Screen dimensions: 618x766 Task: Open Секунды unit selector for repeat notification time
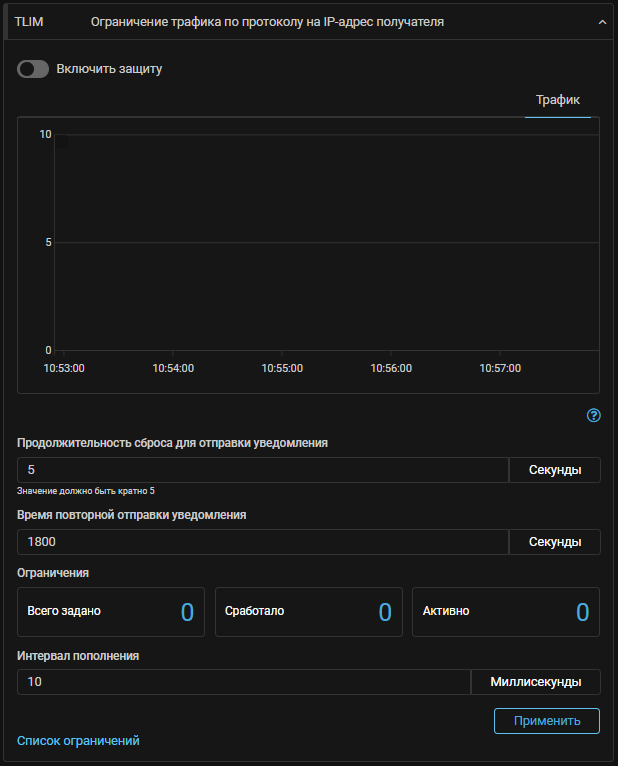tap(554, 542)
